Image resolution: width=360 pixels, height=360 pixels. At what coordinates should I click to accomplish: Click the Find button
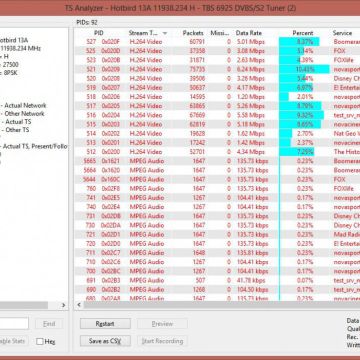[x=49, y=324]
